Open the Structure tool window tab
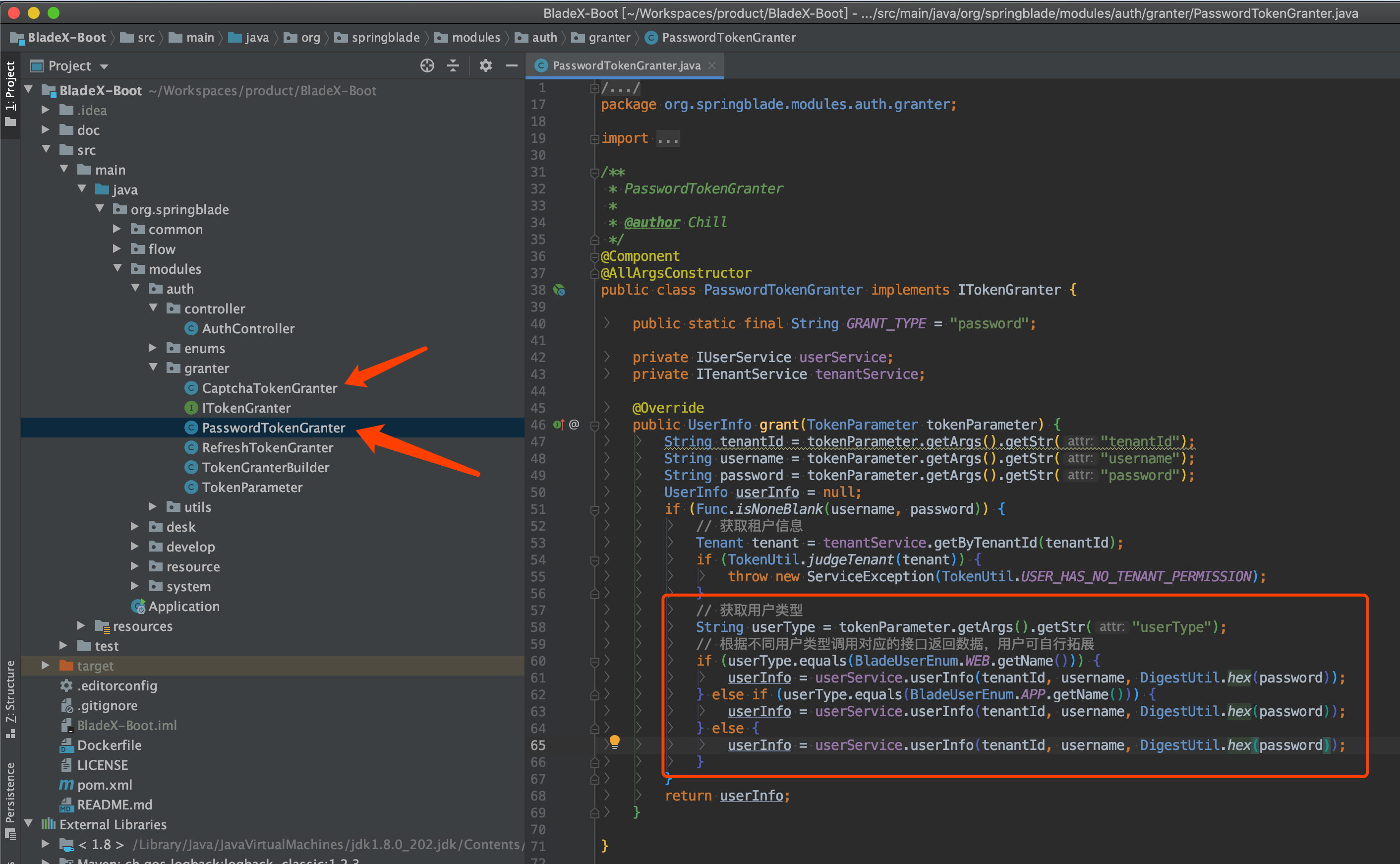1400x864 pixels. click(10, 699)
